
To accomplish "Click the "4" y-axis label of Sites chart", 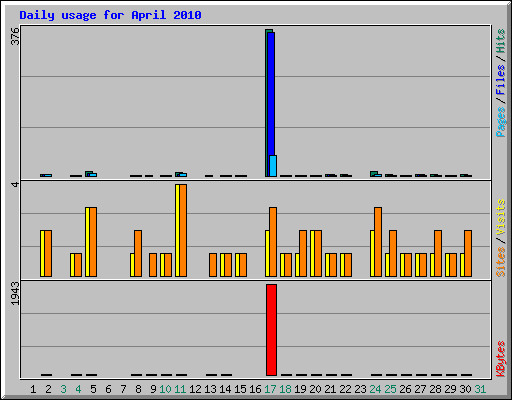I will click(15, 184).
